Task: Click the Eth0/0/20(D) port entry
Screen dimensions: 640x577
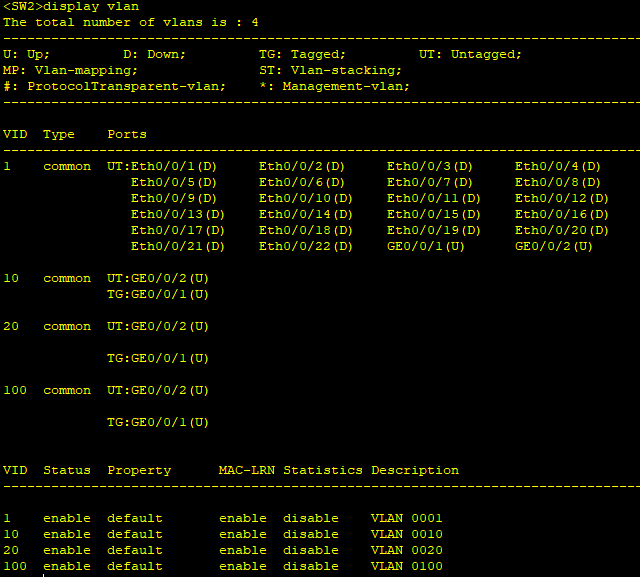Action: click(x=562, y=230)
